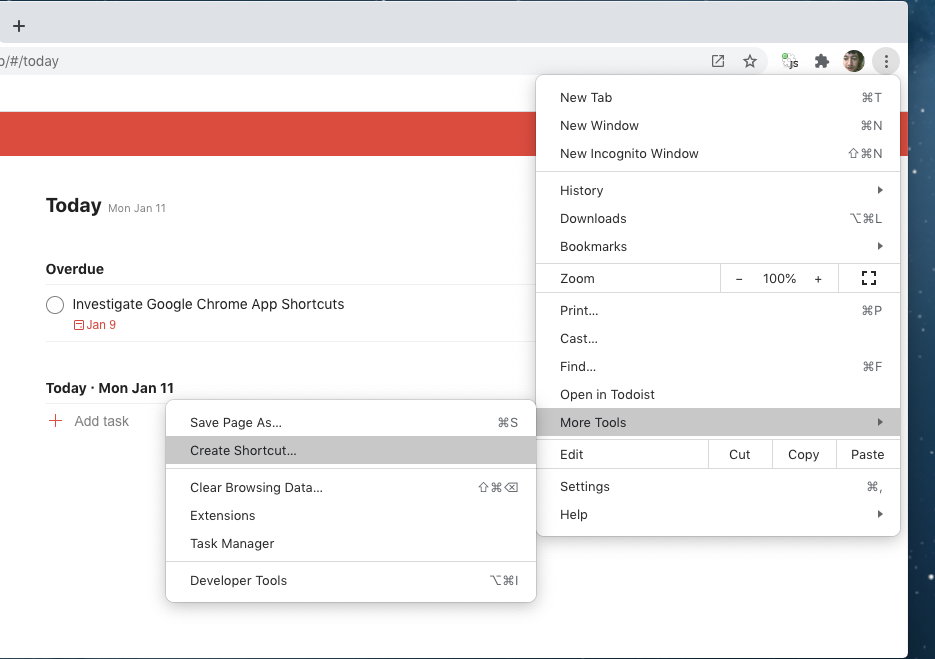Open the profile avatar menu
Viewport: 935px width, 659px height.
pos(854,61)
